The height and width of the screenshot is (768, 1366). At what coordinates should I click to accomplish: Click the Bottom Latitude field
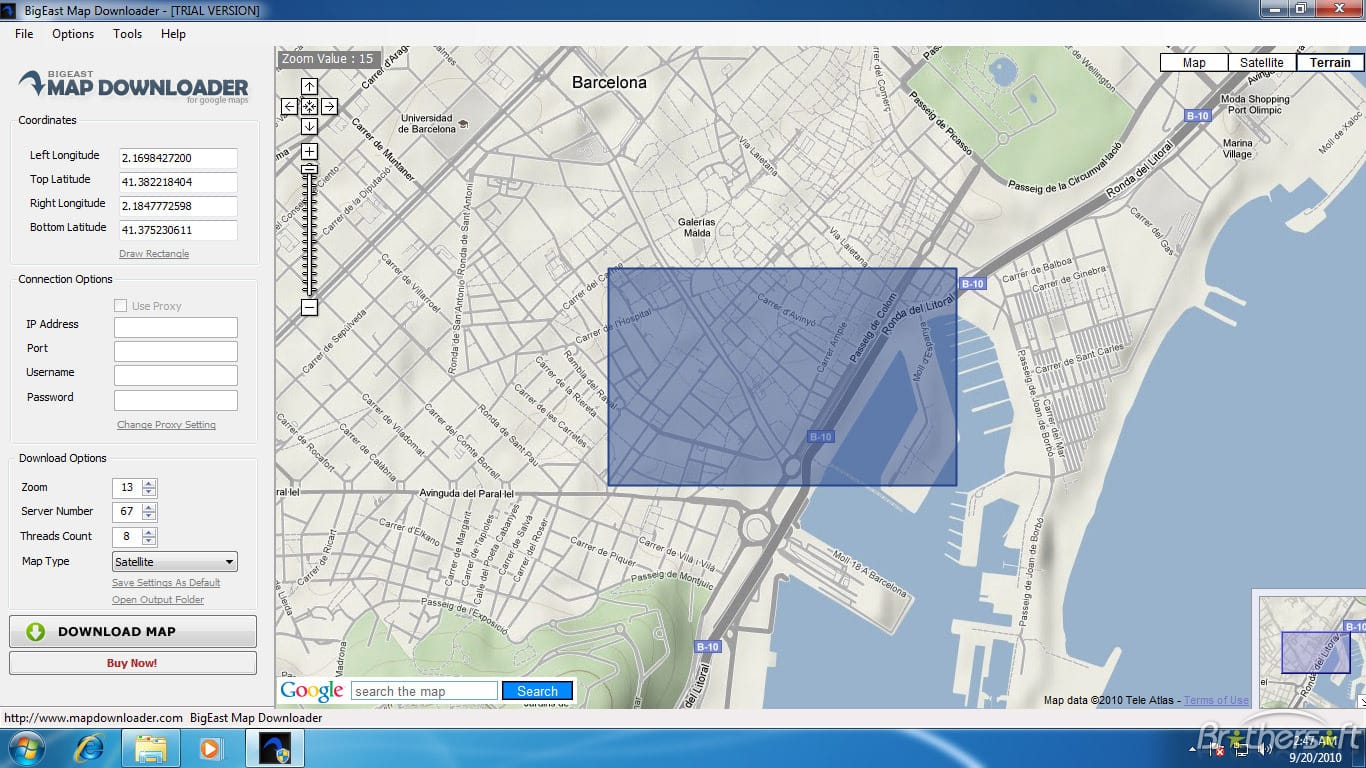(x=177, y=230)
